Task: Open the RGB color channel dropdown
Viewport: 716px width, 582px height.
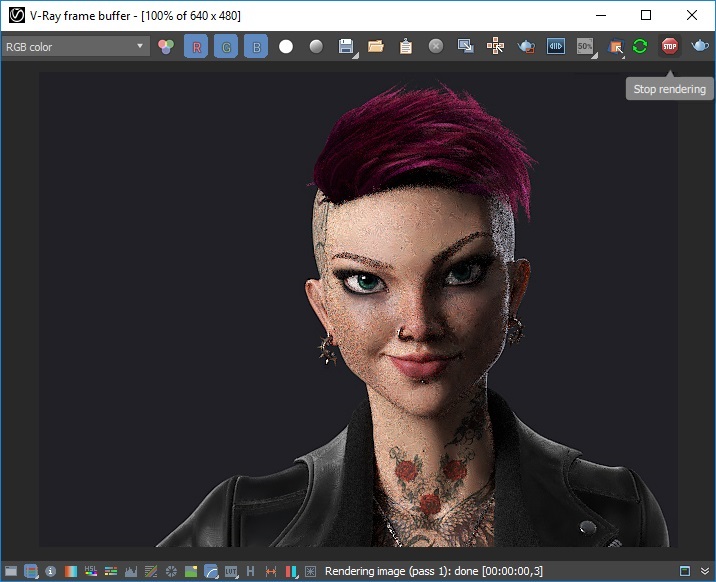Action: pyautogui.click(x=75, y=46)
